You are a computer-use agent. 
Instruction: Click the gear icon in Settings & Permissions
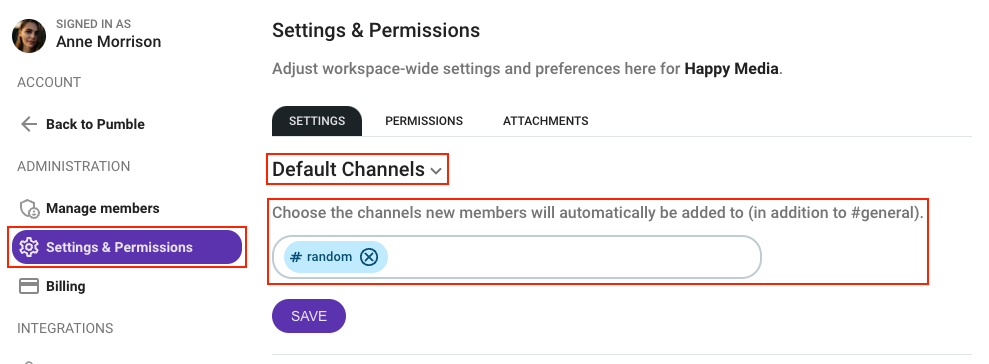coord(30,247)
